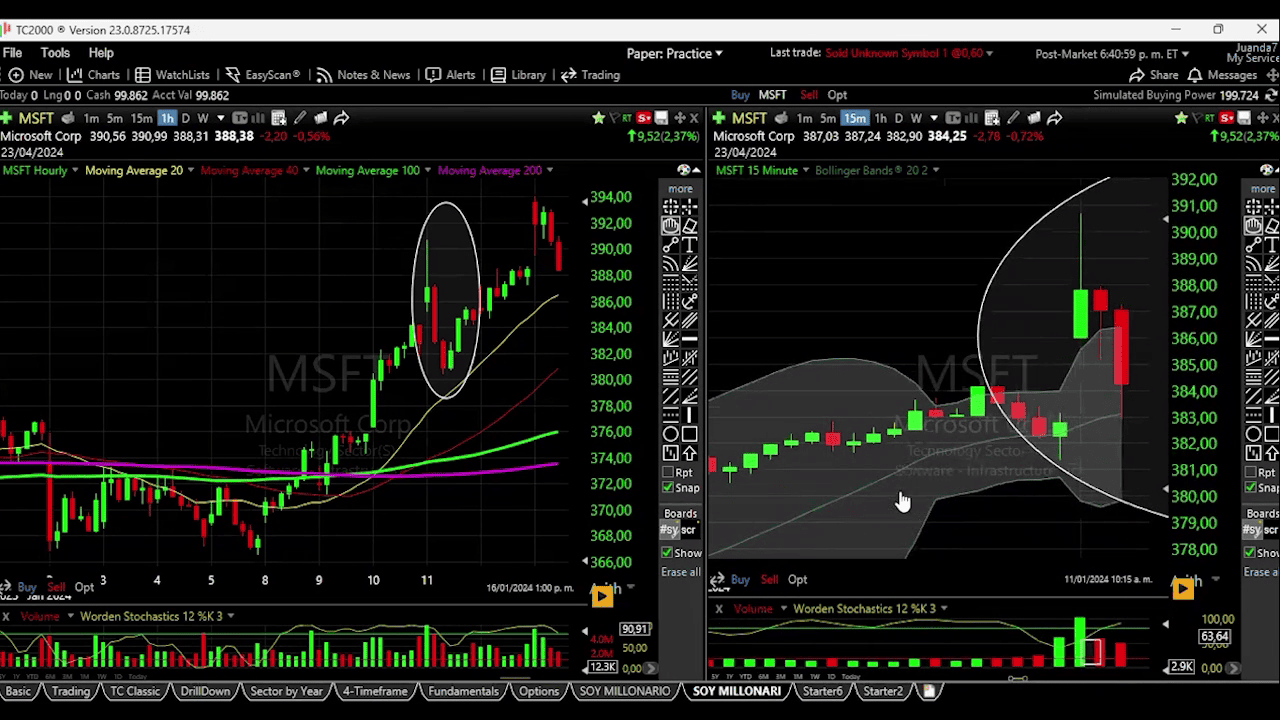Select the 5m timeframe on the right chart

pyautogui.click(x=828, y=118)
